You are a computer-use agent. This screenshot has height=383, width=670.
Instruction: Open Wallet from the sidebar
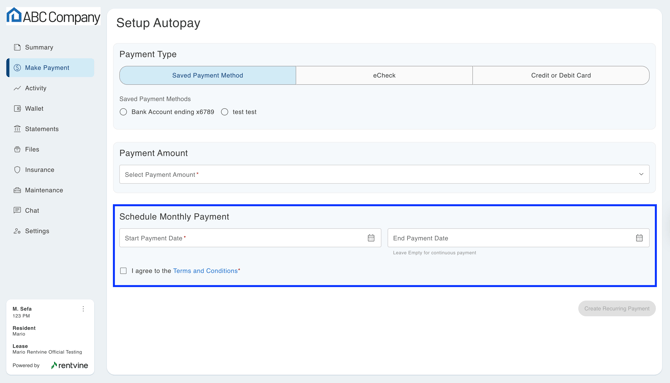coord(50,109)
